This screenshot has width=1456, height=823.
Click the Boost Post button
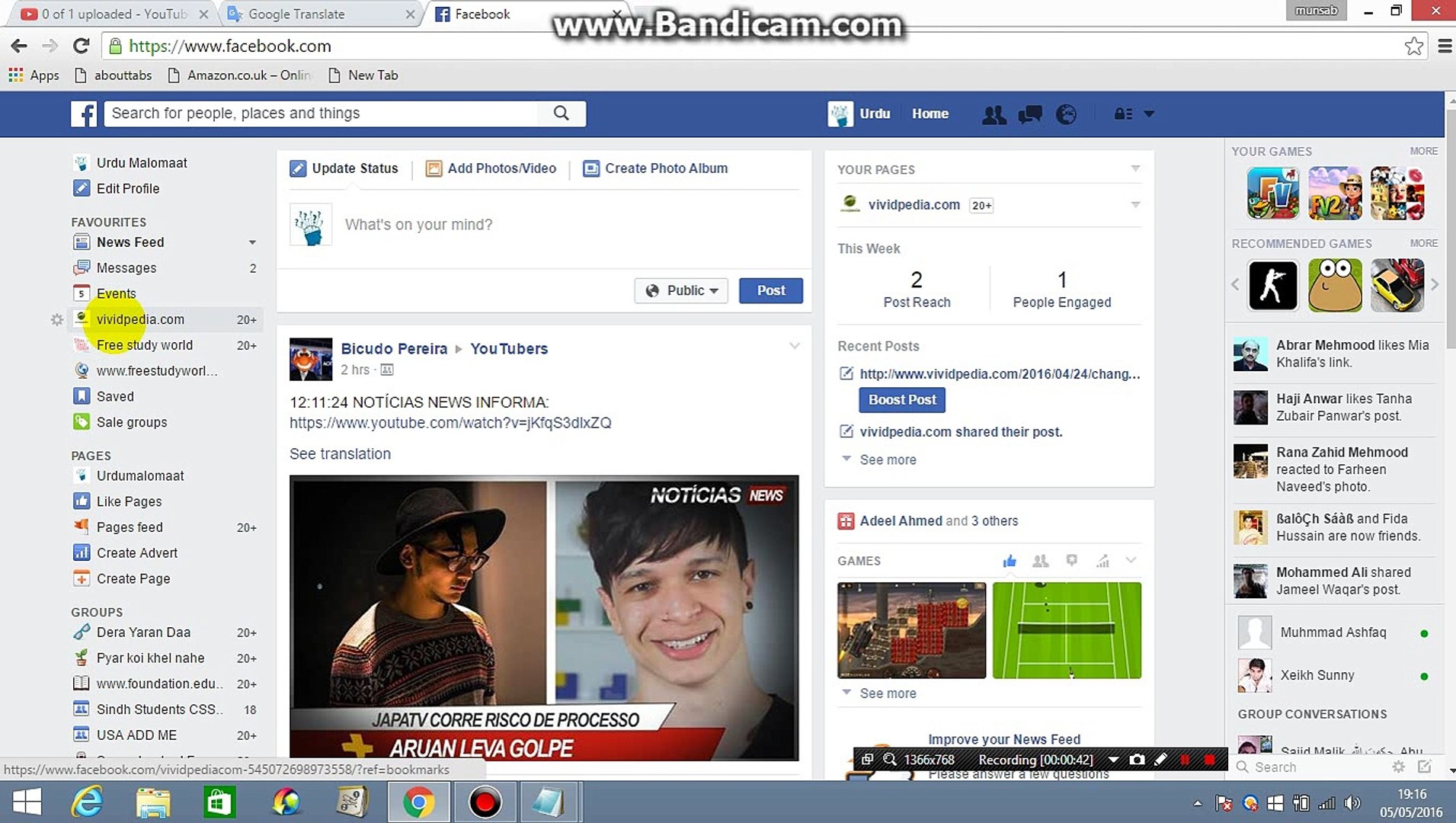(x=902, y=400)
